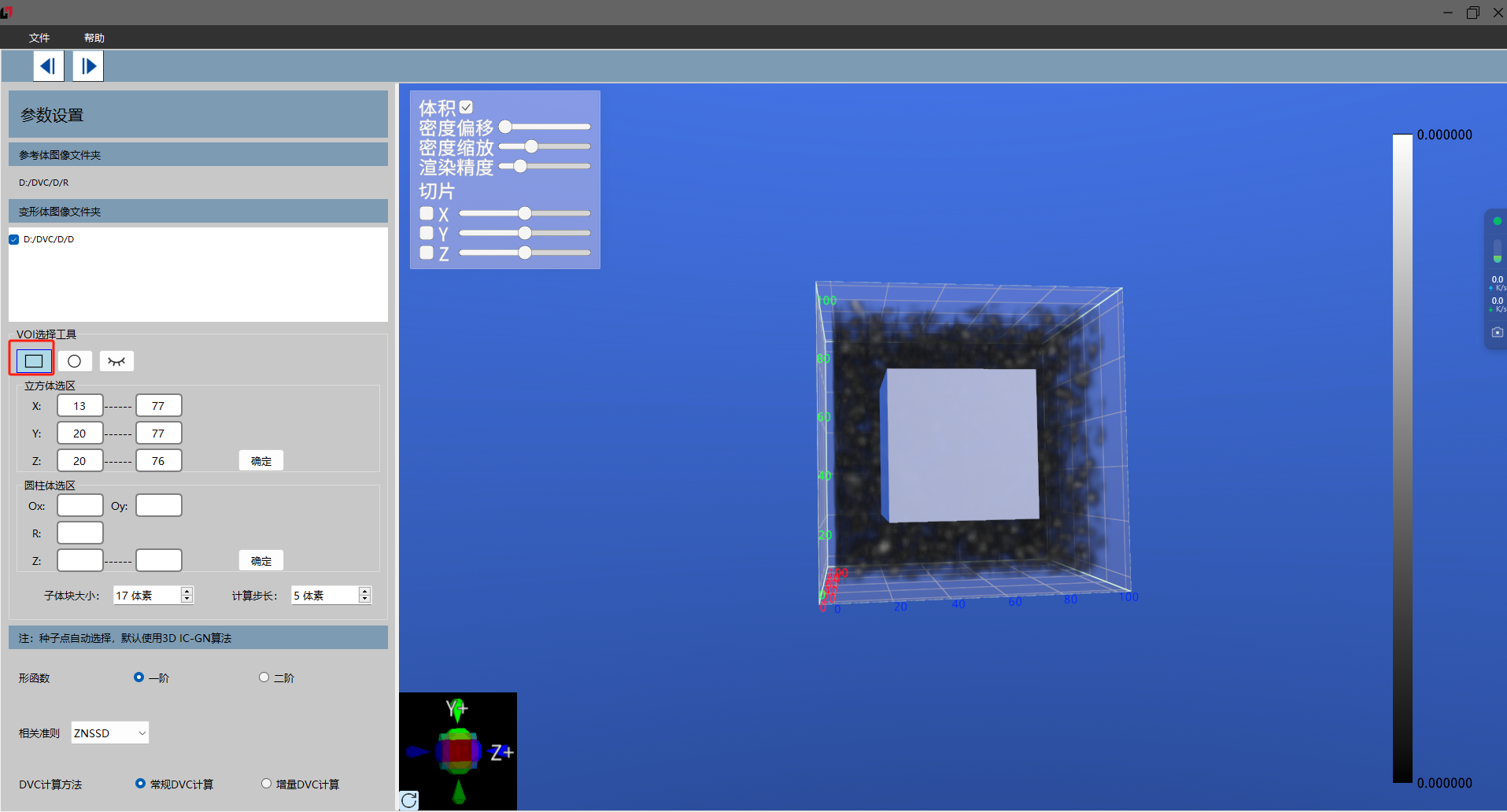1507x812 pixels.
Task: Click 确定 button for cuboid selection
Action: tap(261, 461)
